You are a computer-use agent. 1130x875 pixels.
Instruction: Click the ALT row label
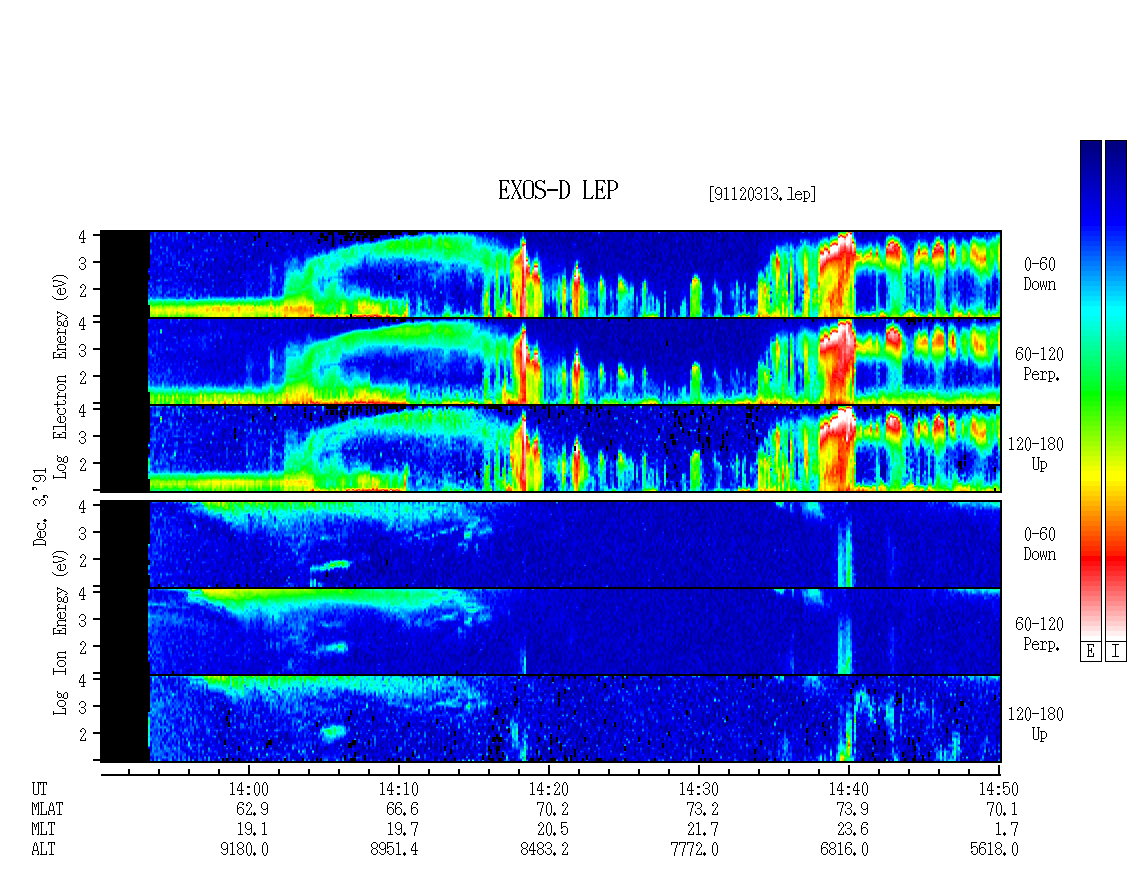(x=43, y=850)
